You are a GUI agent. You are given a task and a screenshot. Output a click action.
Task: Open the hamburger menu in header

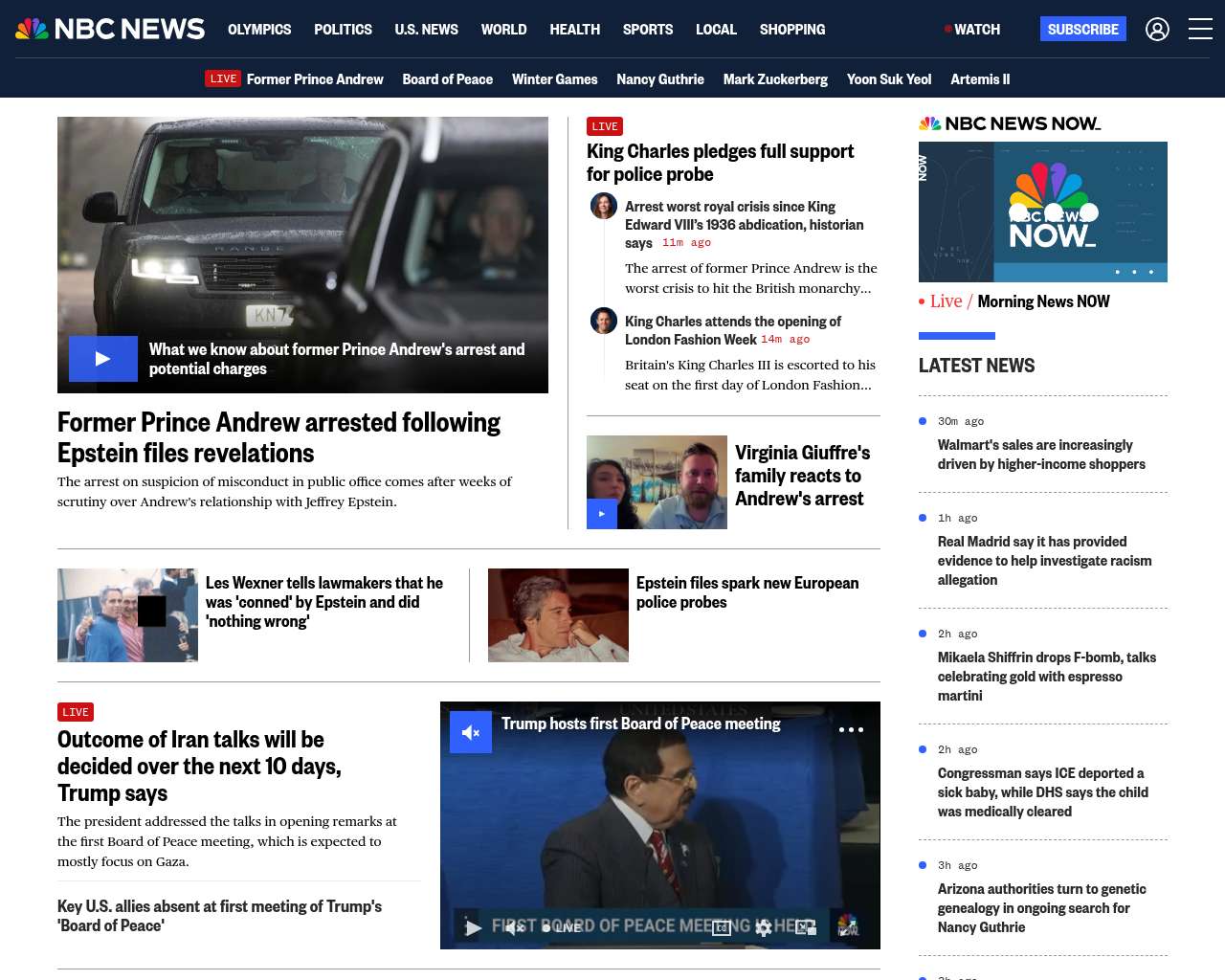coord(1200,30)
